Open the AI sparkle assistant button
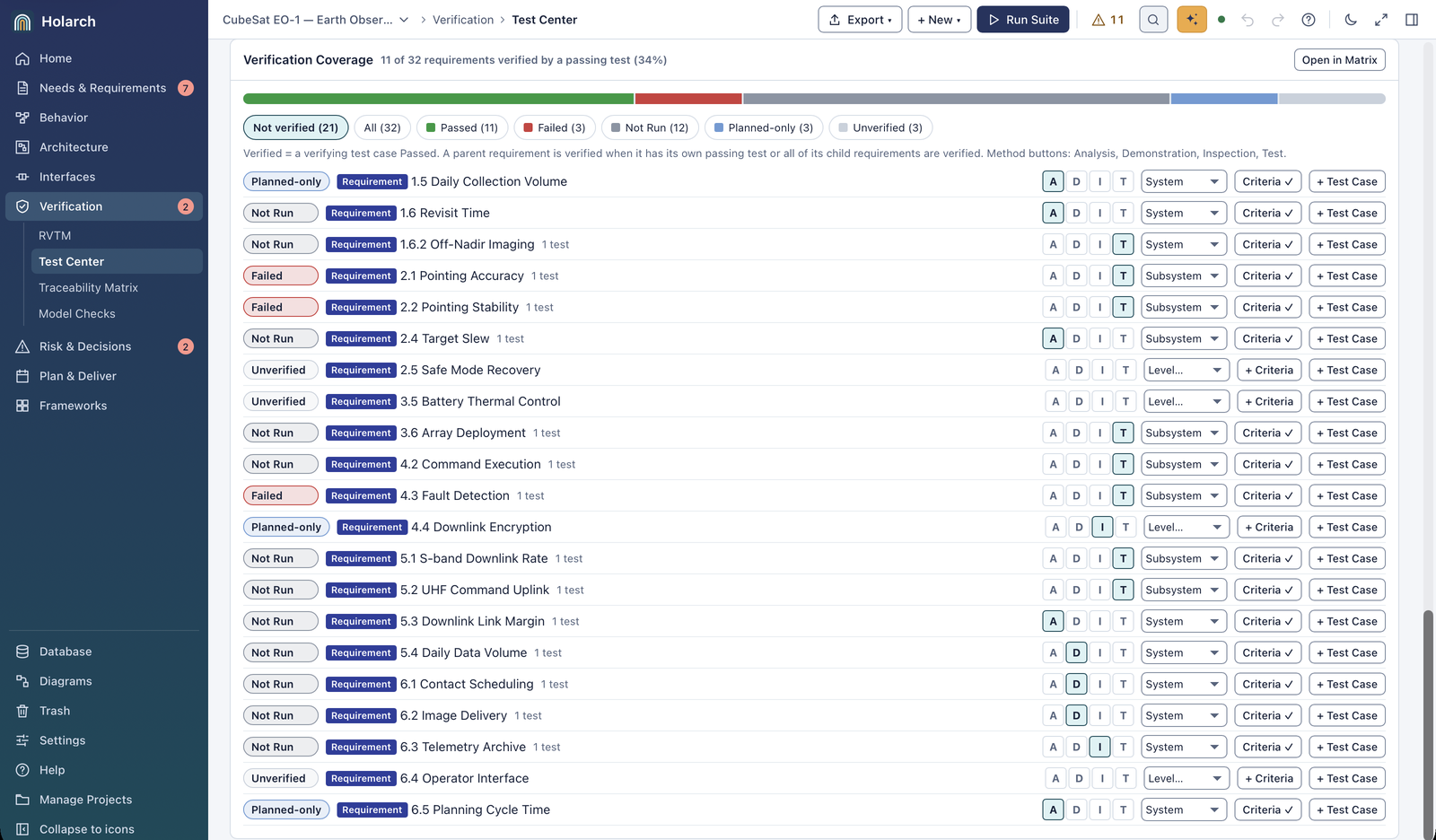This screenshot has width=1436, height=840. (1192, 20)
